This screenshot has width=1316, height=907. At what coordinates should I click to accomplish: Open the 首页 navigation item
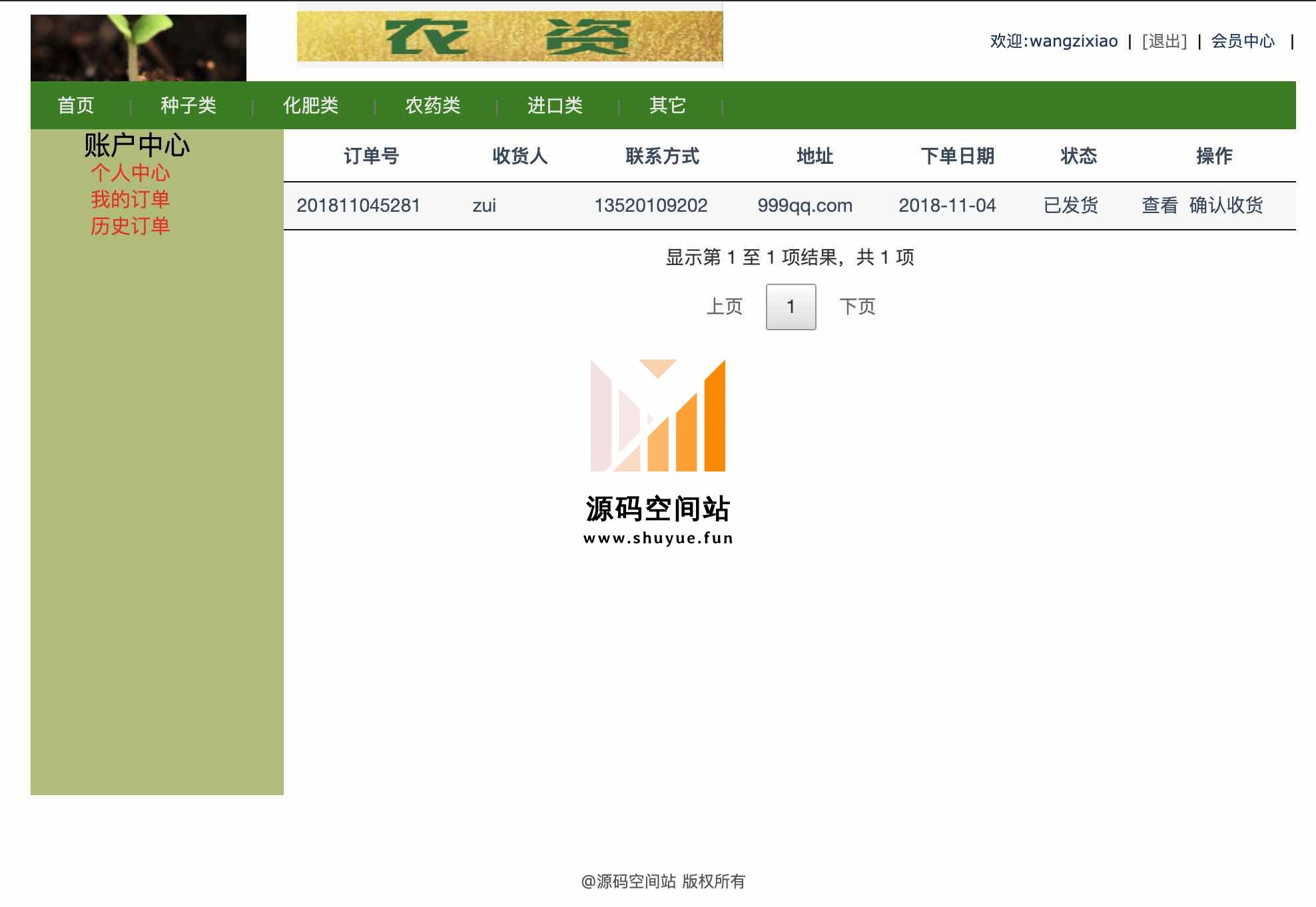point(76,105)
